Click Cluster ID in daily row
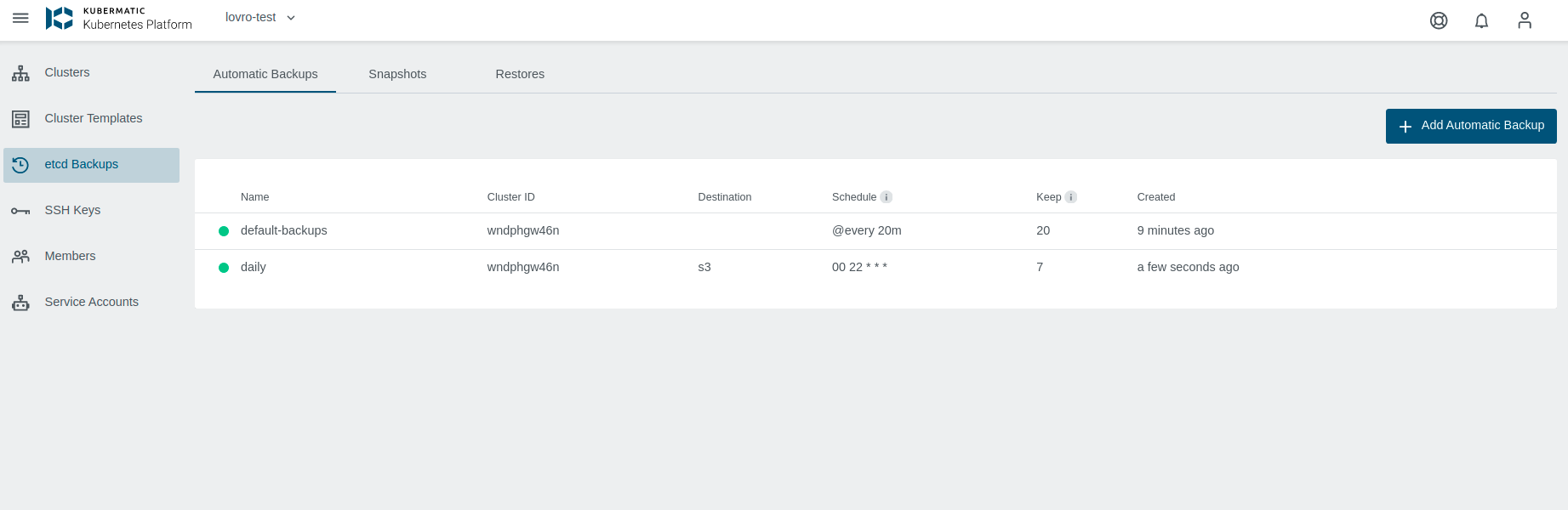This screenshot has height=510, width=1568. [523, 267]
